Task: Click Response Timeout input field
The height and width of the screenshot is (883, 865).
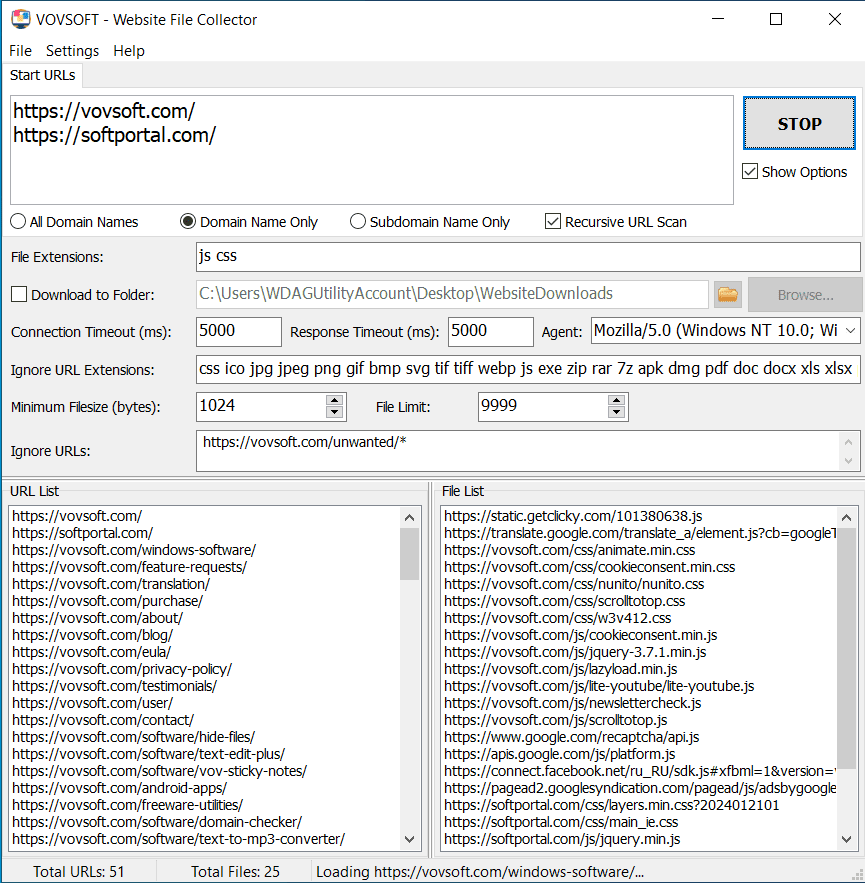Action: click(x=491, y=332)
